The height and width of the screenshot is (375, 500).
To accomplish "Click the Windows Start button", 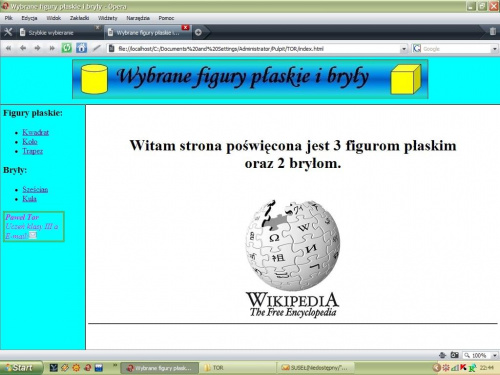I will (x=21, y=368).
